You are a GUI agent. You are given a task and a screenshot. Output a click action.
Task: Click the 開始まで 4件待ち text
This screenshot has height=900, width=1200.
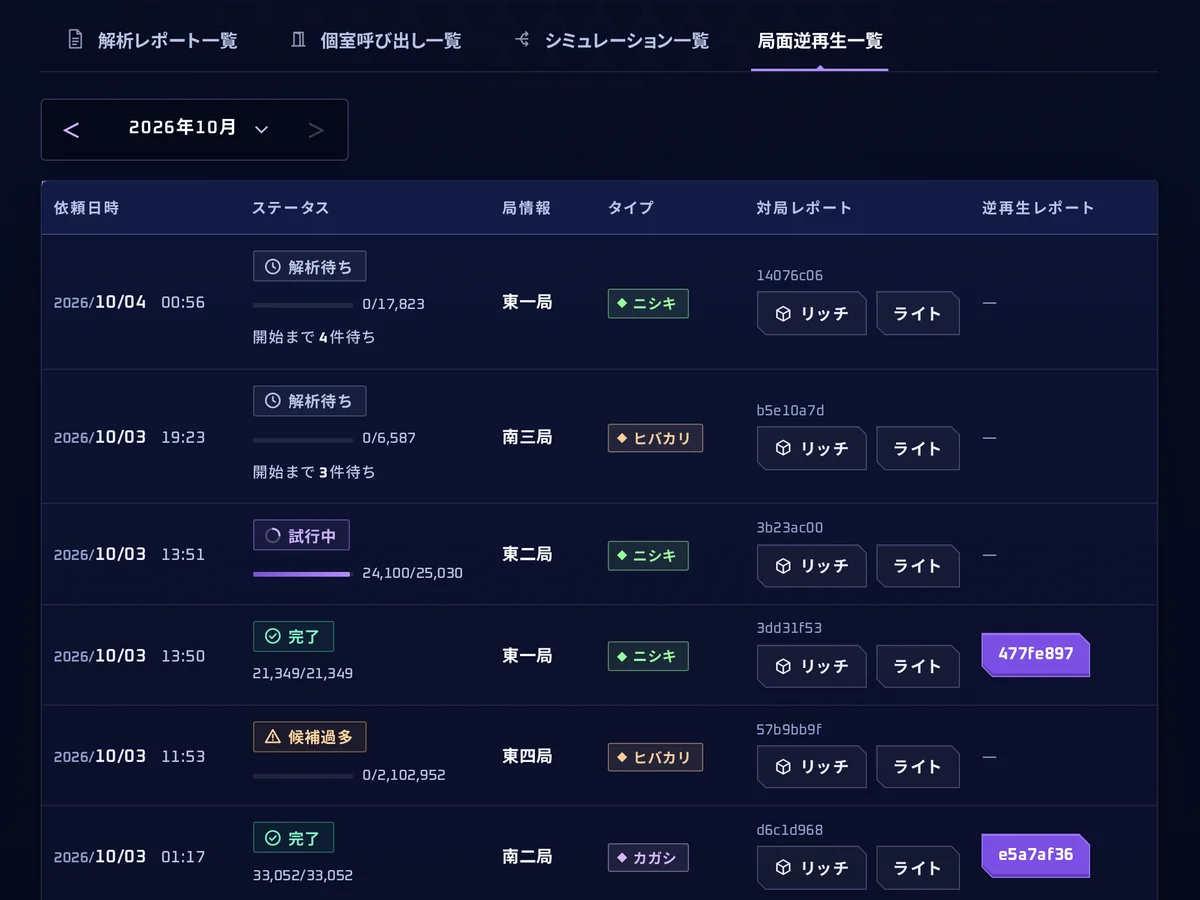tap(315, 337)
